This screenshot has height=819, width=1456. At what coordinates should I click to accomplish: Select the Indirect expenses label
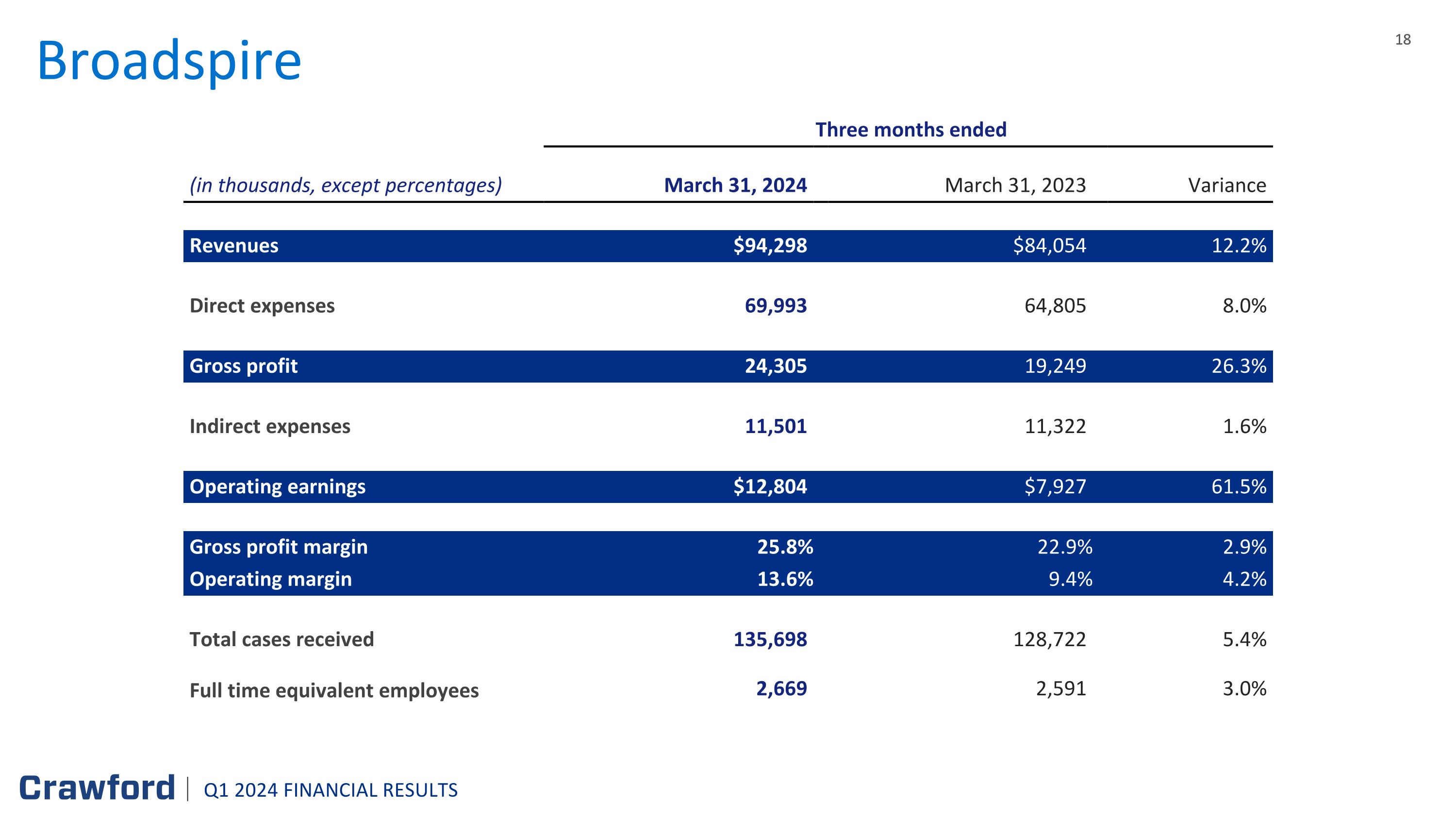click(270, 426)
